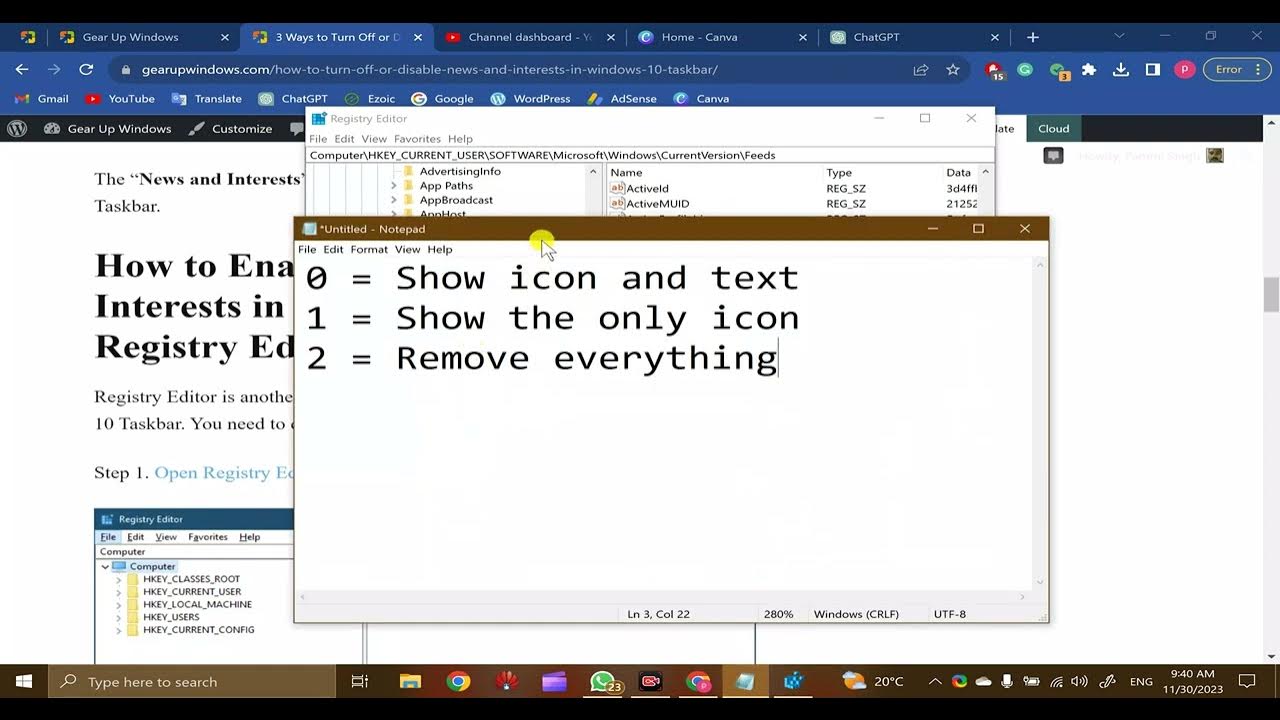1280x720 pixels.
Task: Select the ActiveId registry value
Action: coord(647,188)
